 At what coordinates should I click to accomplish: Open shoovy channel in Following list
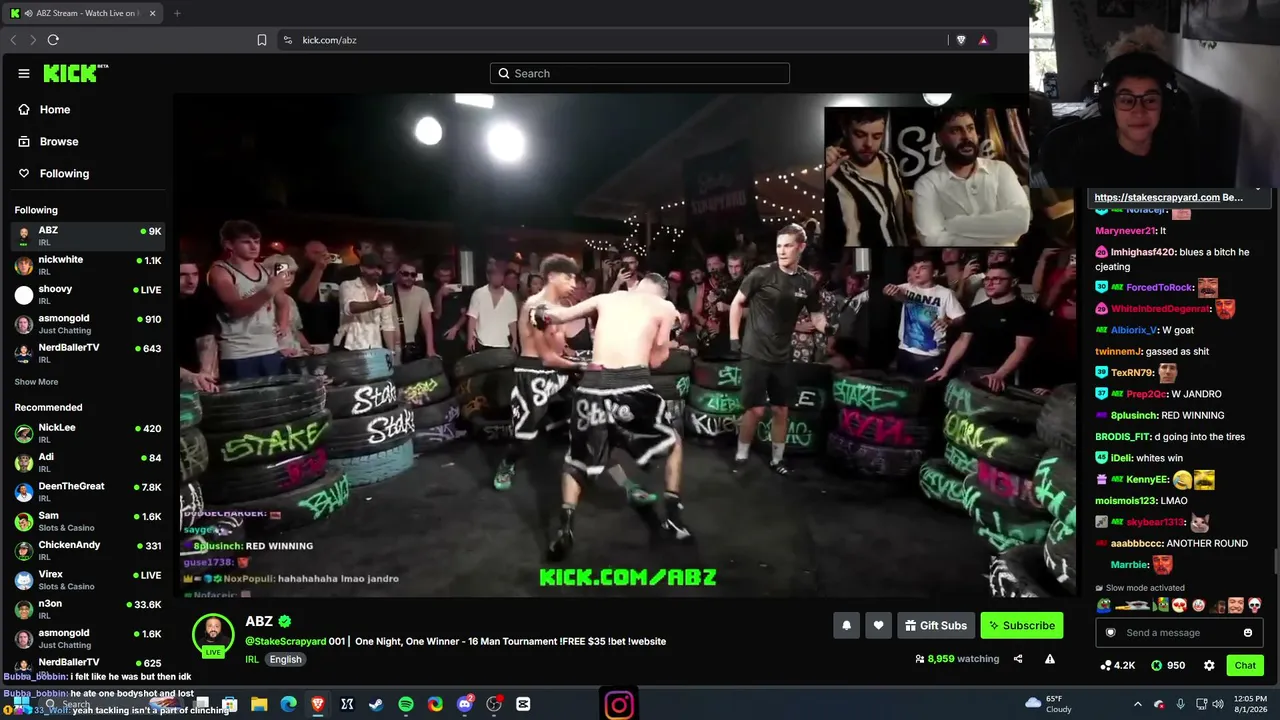tap(88, 294)
